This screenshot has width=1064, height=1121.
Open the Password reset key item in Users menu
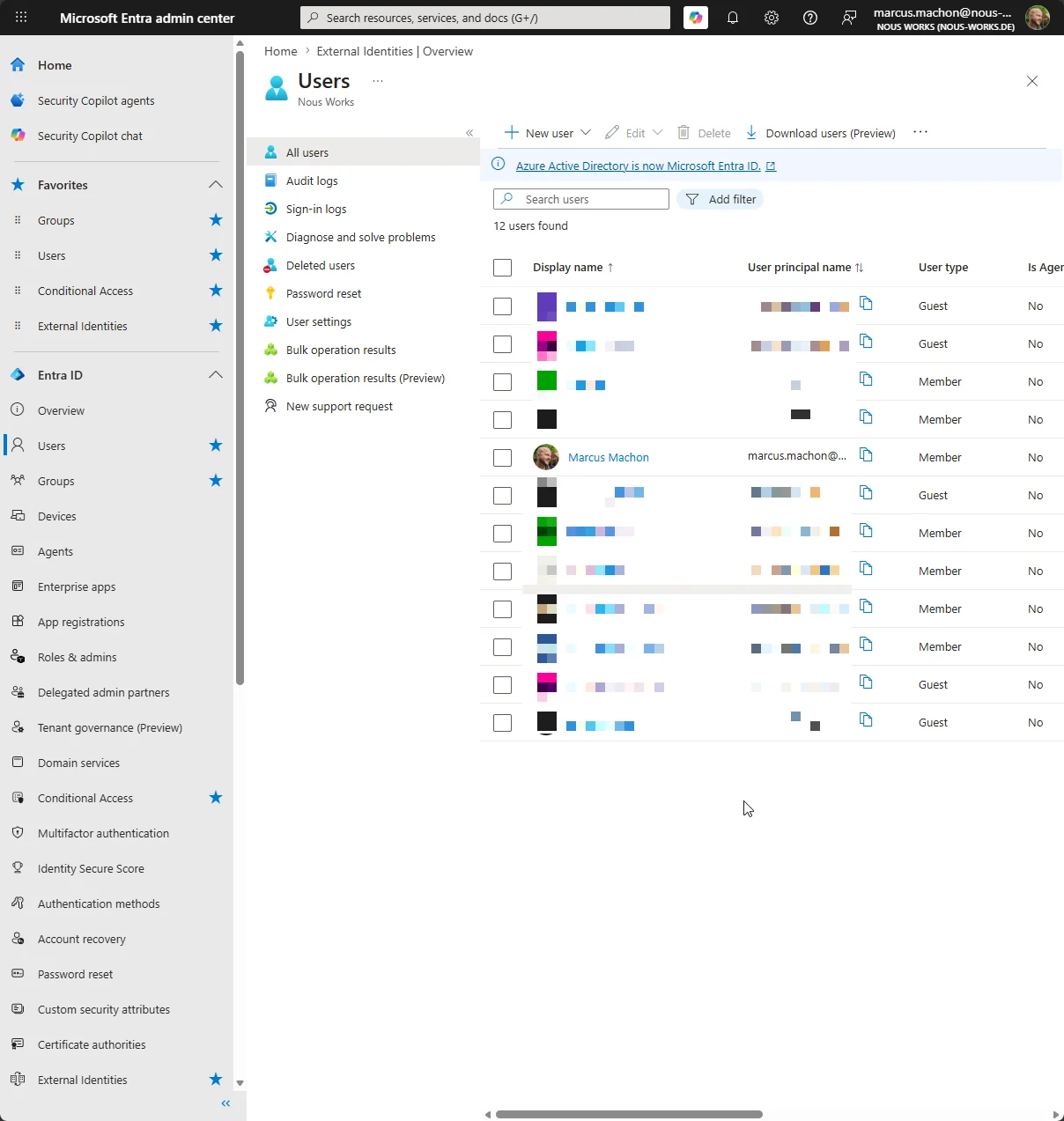[323, 293]
